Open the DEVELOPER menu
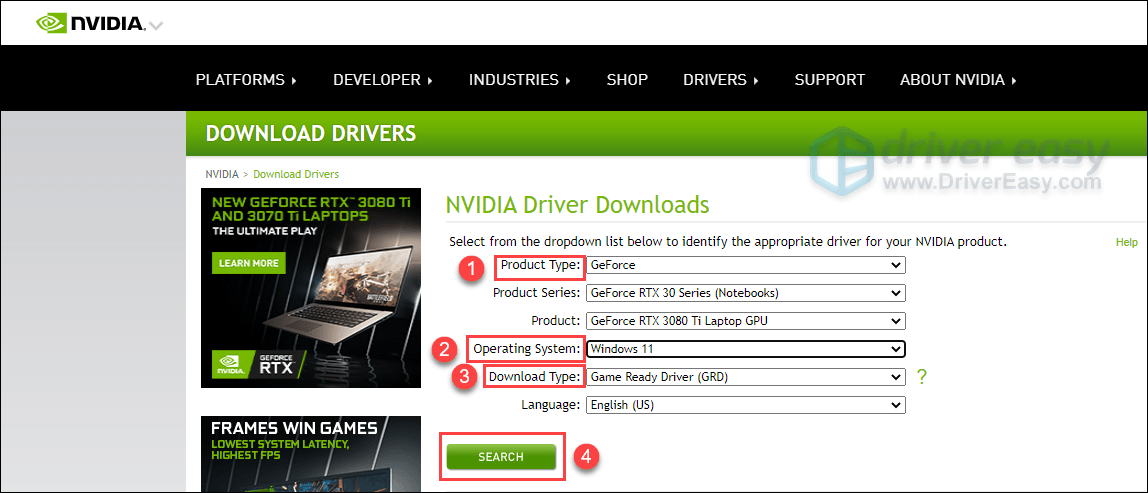 383,80
